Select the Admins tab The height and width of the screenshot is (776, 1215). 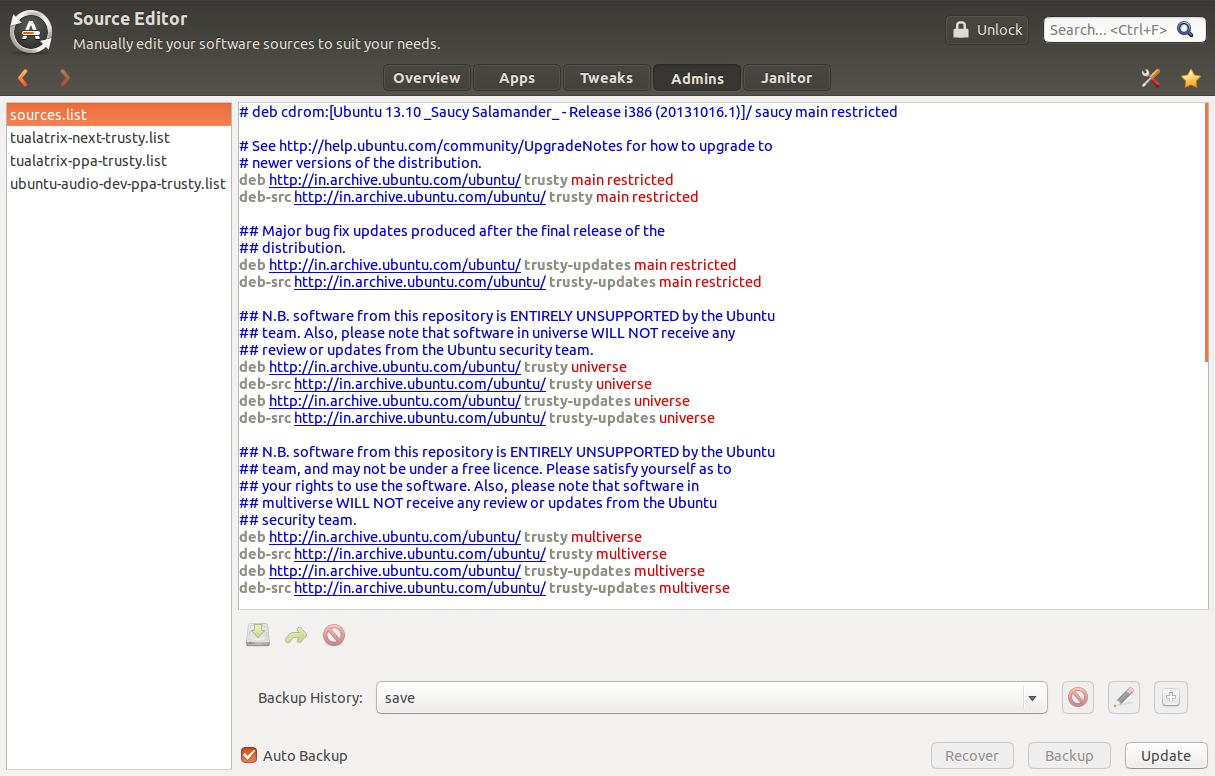(x=697, y=78)
